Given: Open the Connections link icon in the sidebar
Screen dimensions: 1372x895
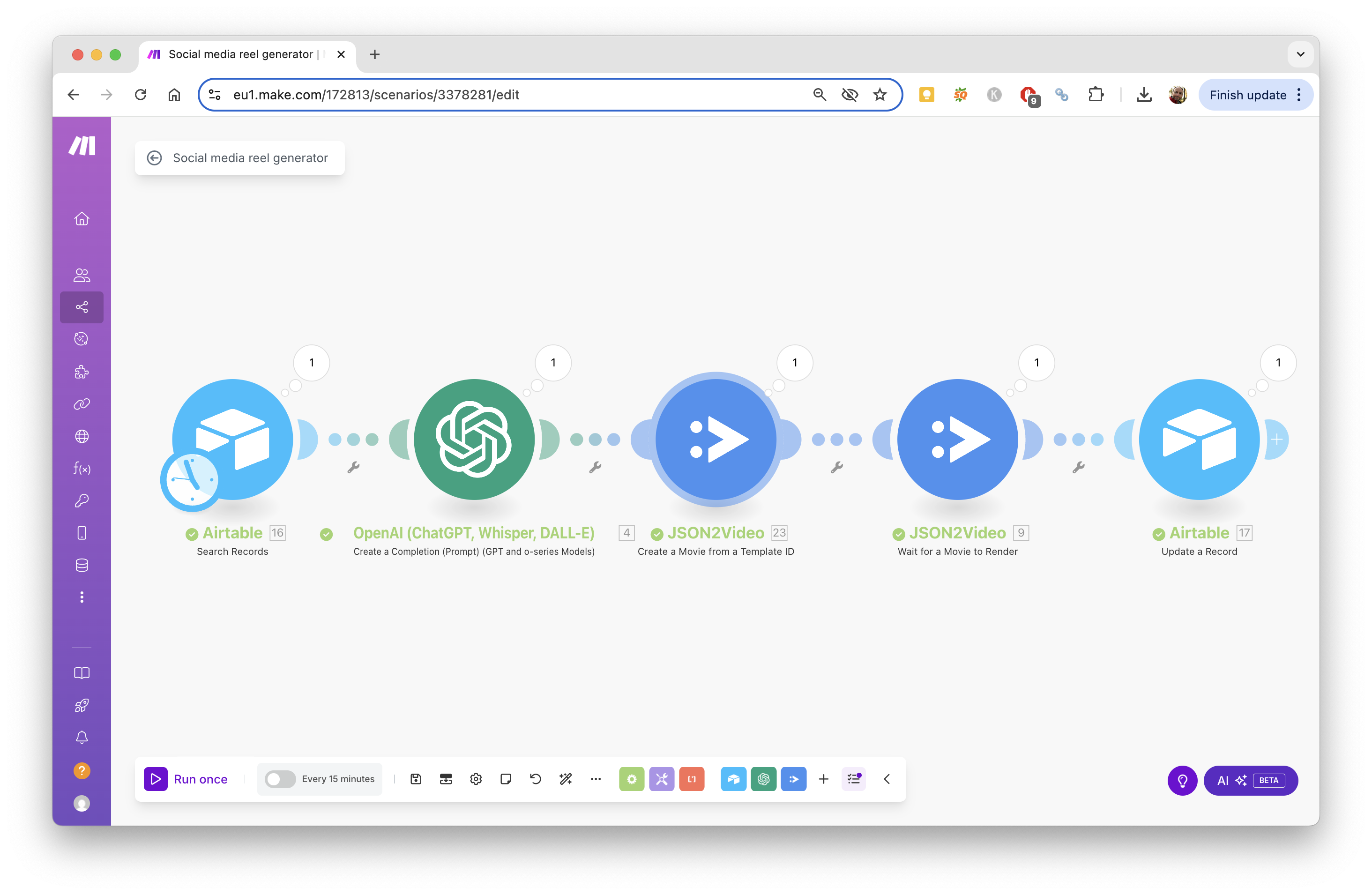Looking at the screenshot, I should 82,404.
